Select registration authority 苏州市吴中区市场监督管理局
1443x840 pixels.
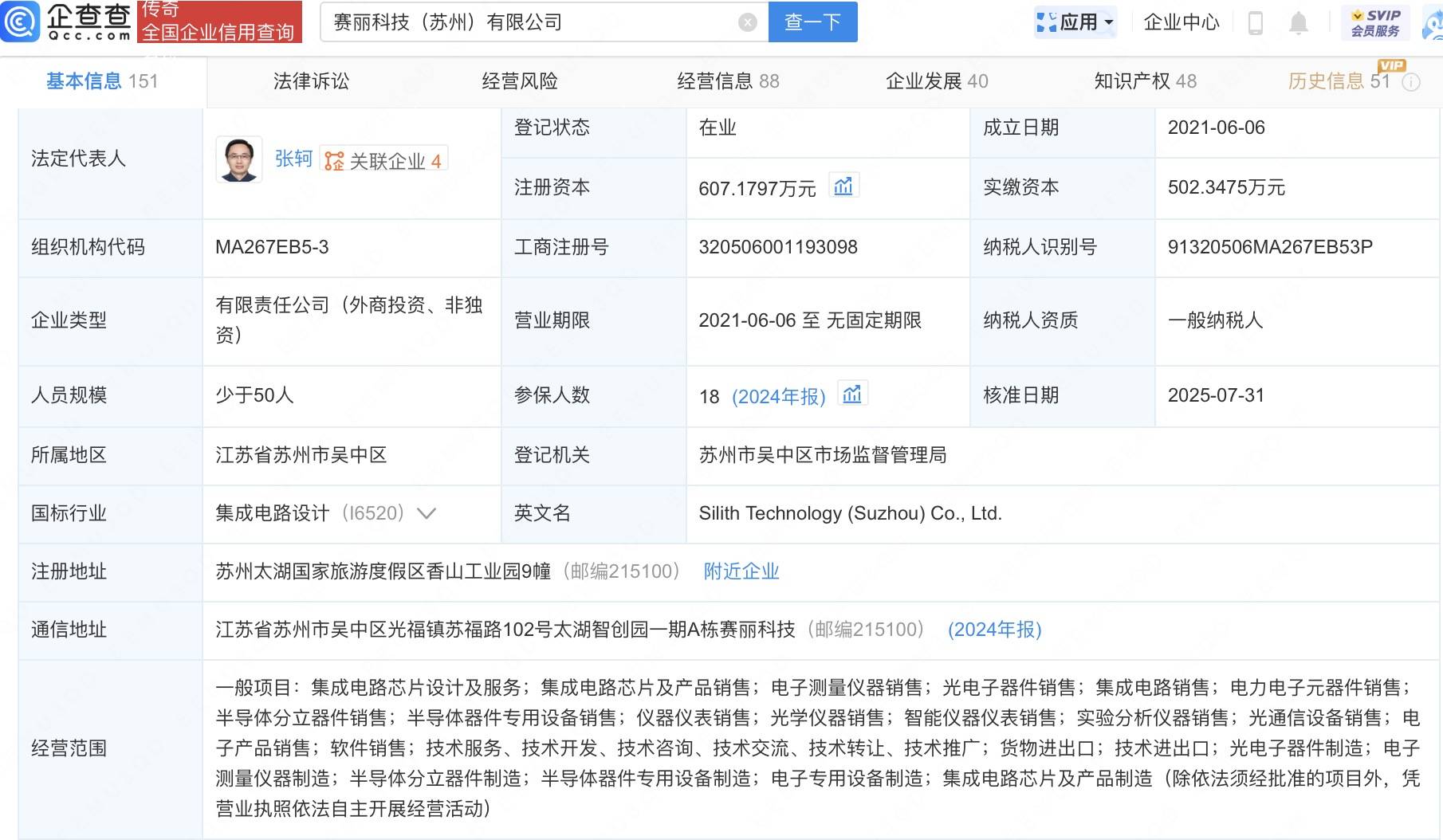click(x=823, y=455)
